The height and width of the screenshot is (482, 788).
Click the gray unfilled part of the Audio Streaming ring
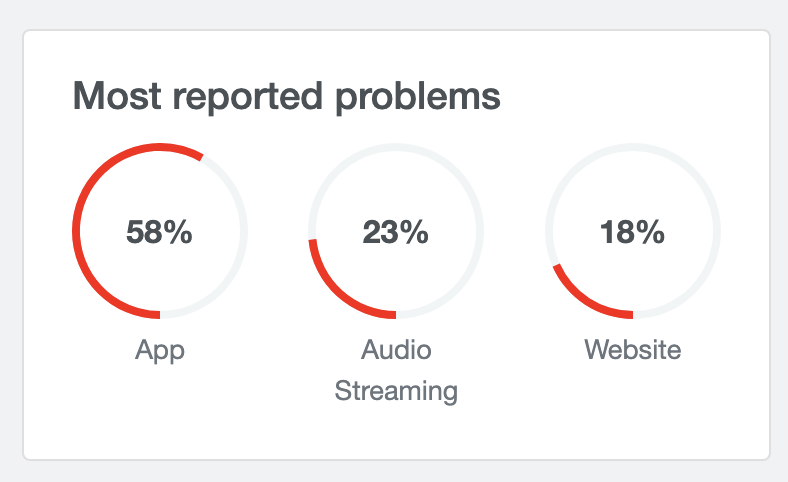[x=480, y=231]
